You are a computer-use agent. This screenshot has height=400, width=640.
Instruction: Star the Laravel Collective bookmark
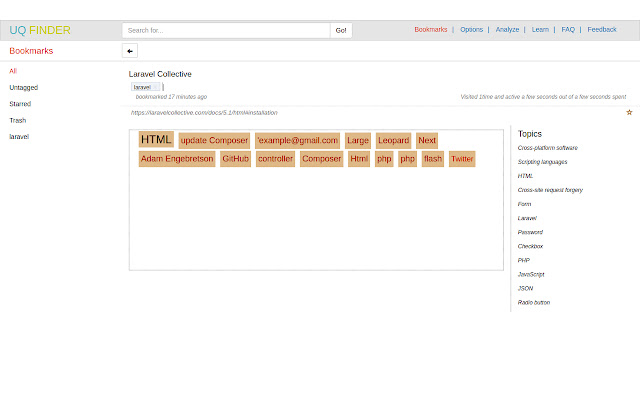coord(629,112)
